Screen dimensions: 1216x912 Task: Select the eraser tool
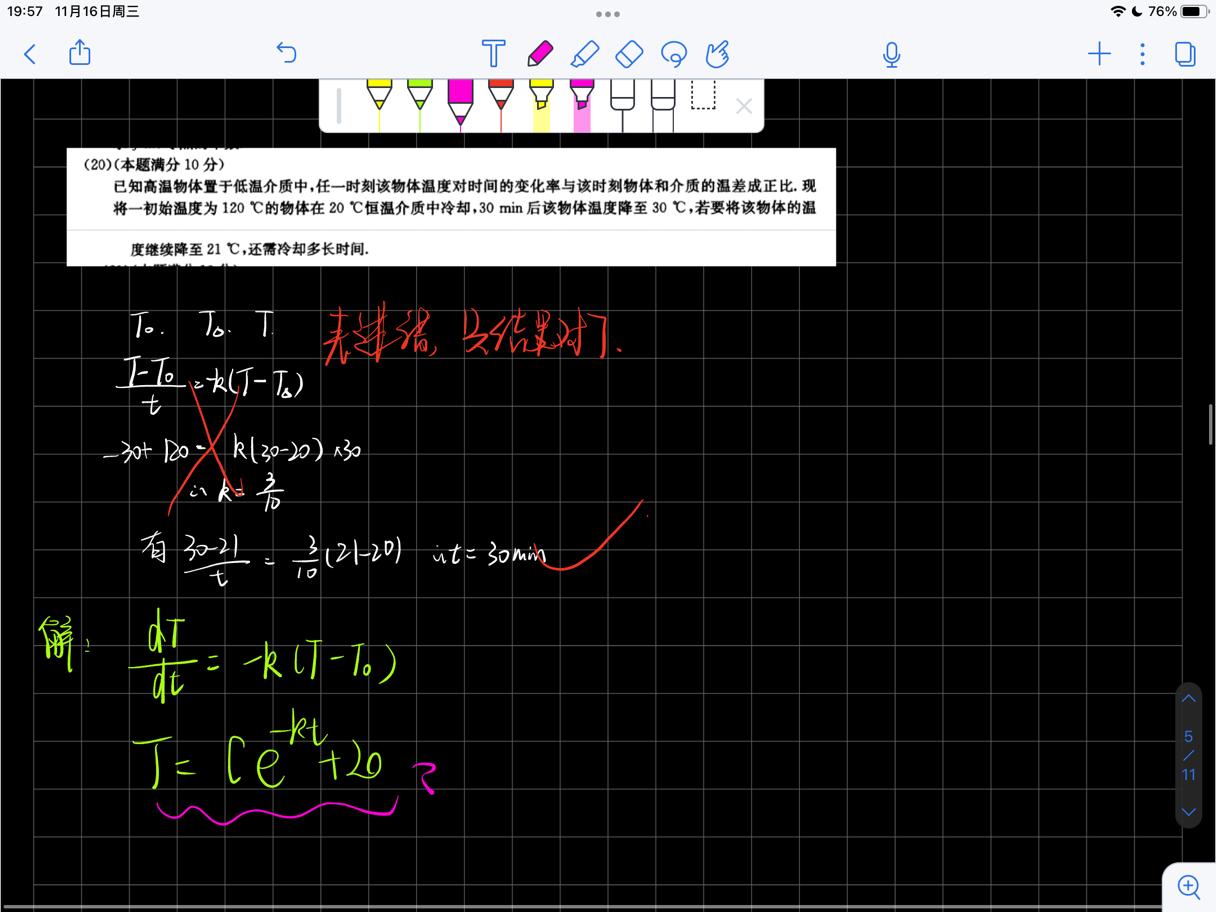pyautogui.click(x=629, y=53)
